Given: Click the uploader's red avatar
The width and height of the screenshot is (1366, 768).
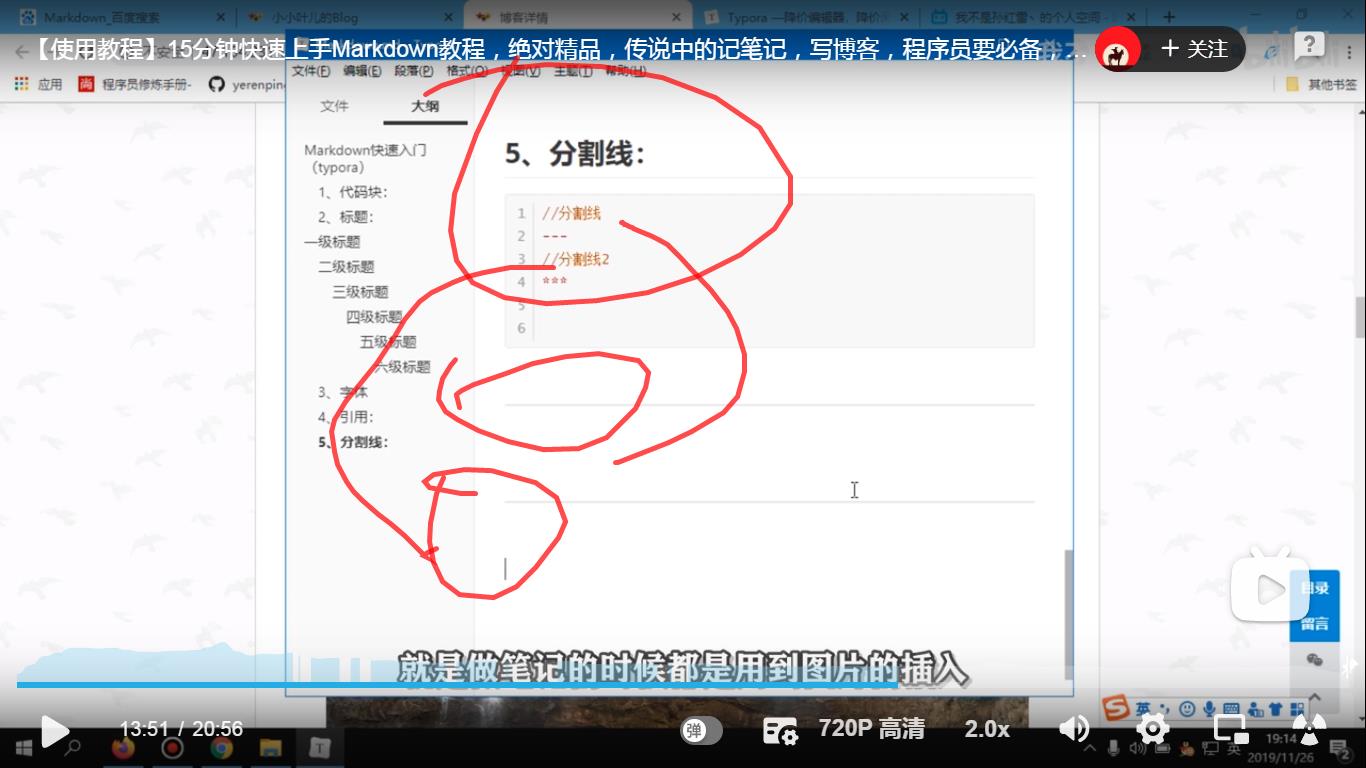Looking at the screenshot, I should [x=1120, y=49].
